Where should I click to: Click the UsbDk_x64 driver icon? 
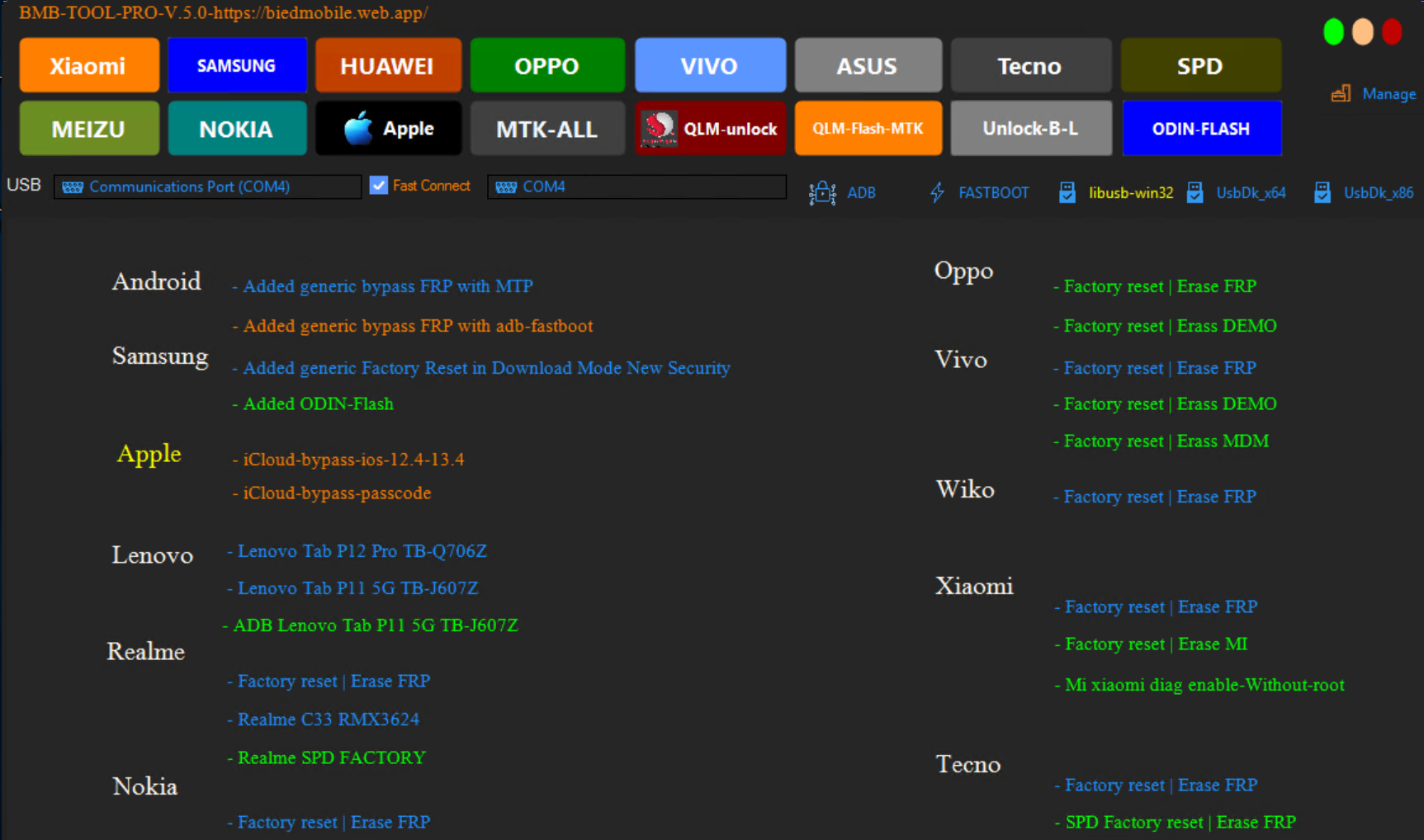pyautogui.click(x=1195, y=193)
